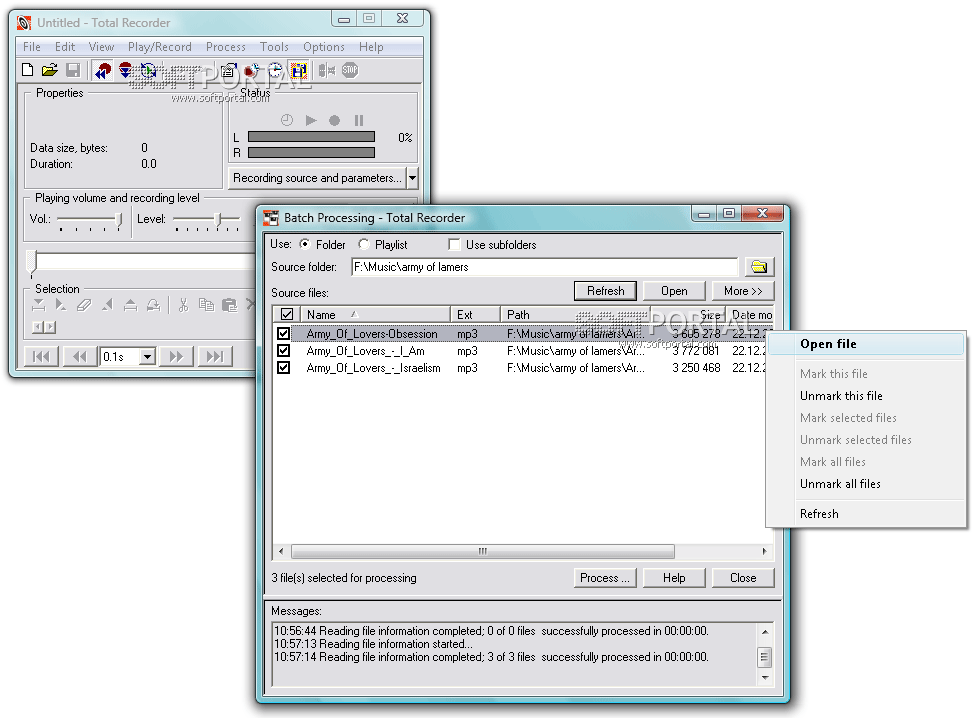Uncheck the Army_Of_Lovers_-_Israelism checkbox
Viewport: 980px width, 718px height.
click(x=284, y=367)
